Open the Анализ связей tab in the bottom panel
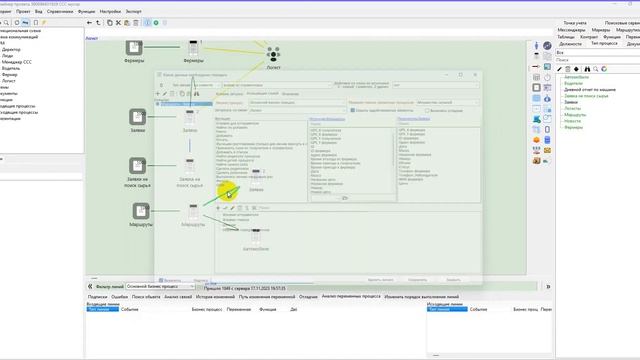This screenshot has width=640, height=360. point(178,297)
